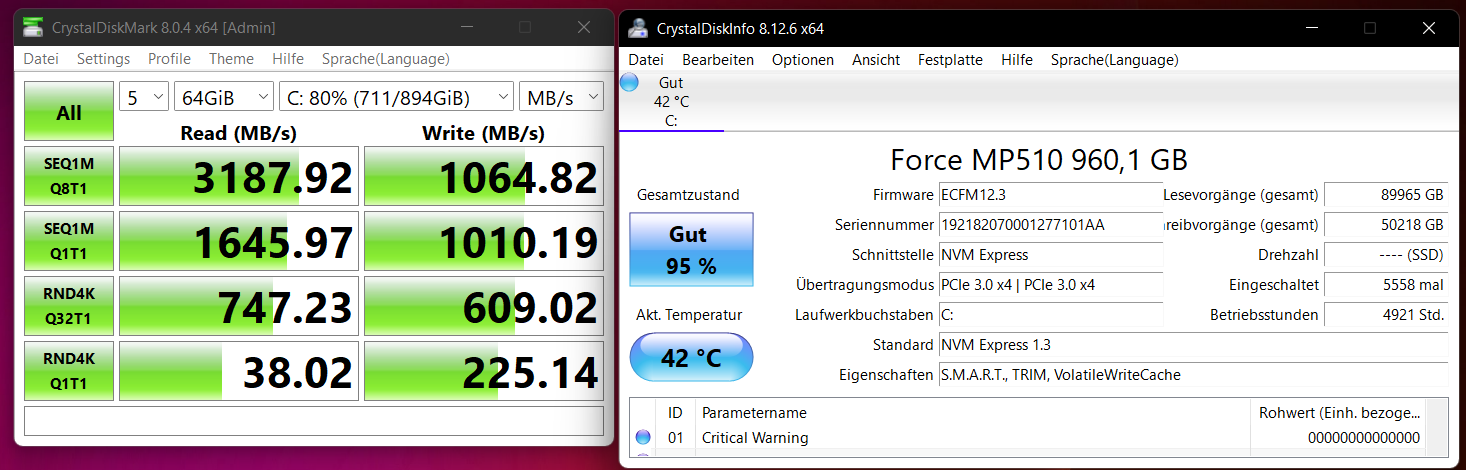Open Sprache(Language) menu in CrystalDiskInfo

(x=1115, y=60)
